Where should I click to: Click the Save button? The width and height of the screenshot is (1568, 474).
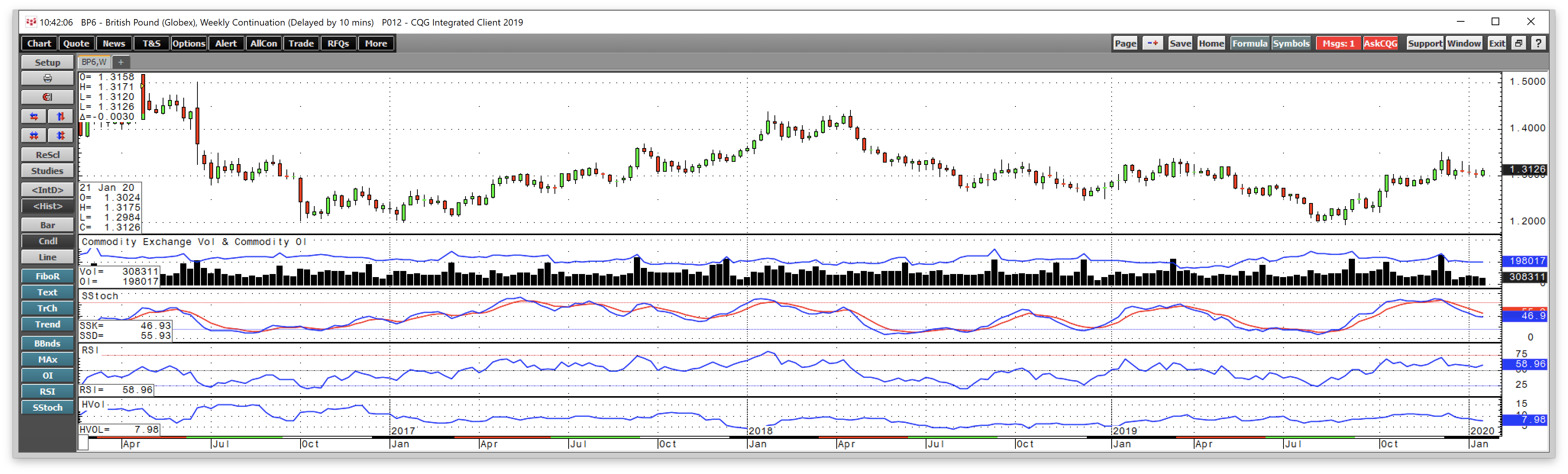pos(1180,43)
